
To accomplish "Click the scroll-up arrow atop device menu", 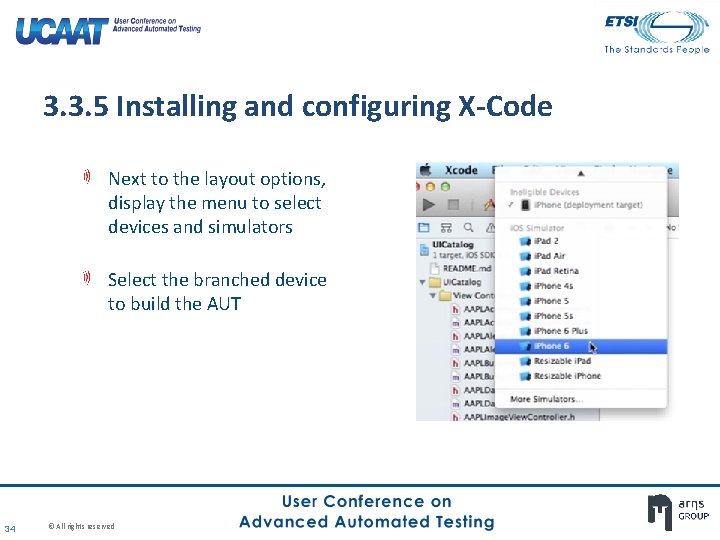I will pos(581,174).
